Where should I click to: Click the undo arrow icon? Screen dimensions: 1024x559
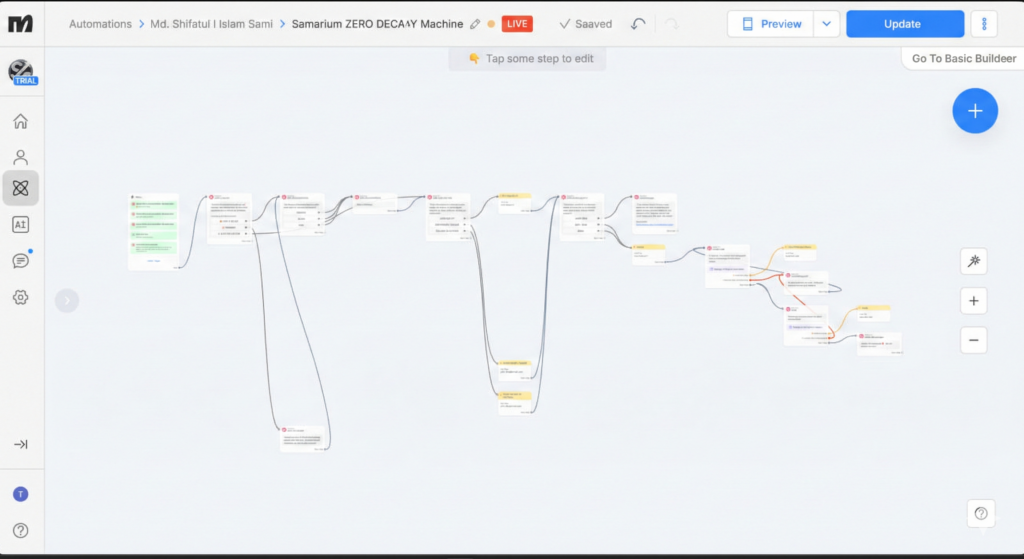point(638,24)
